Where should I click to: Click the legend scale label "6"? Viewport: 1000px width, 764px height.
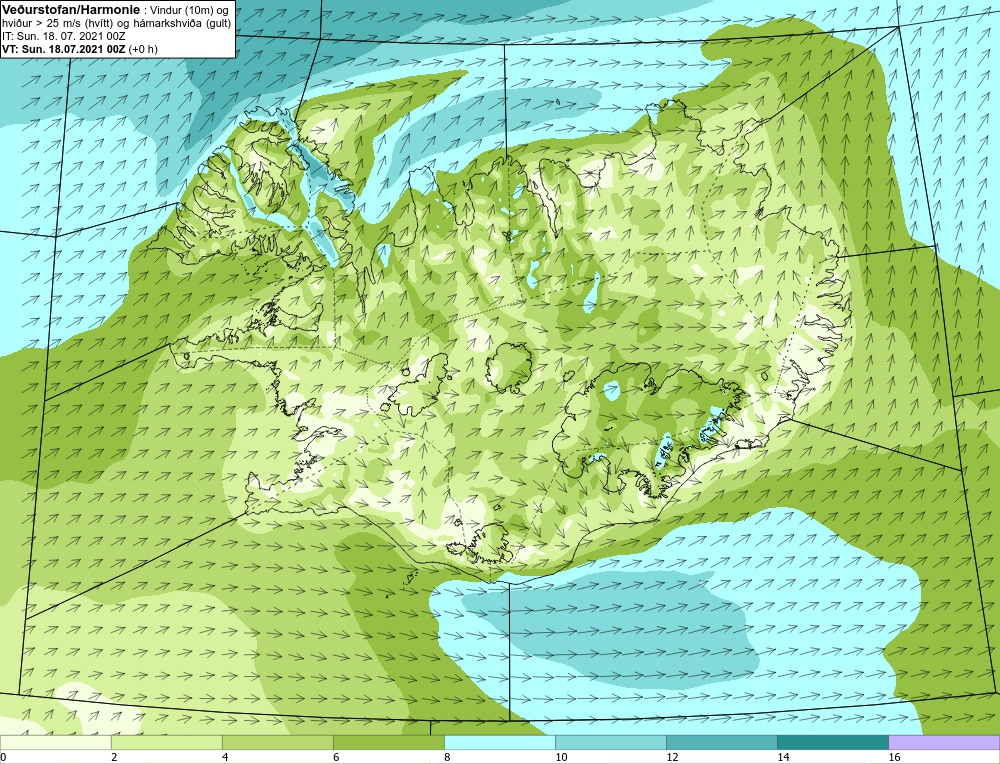click(x=336, y=758)
